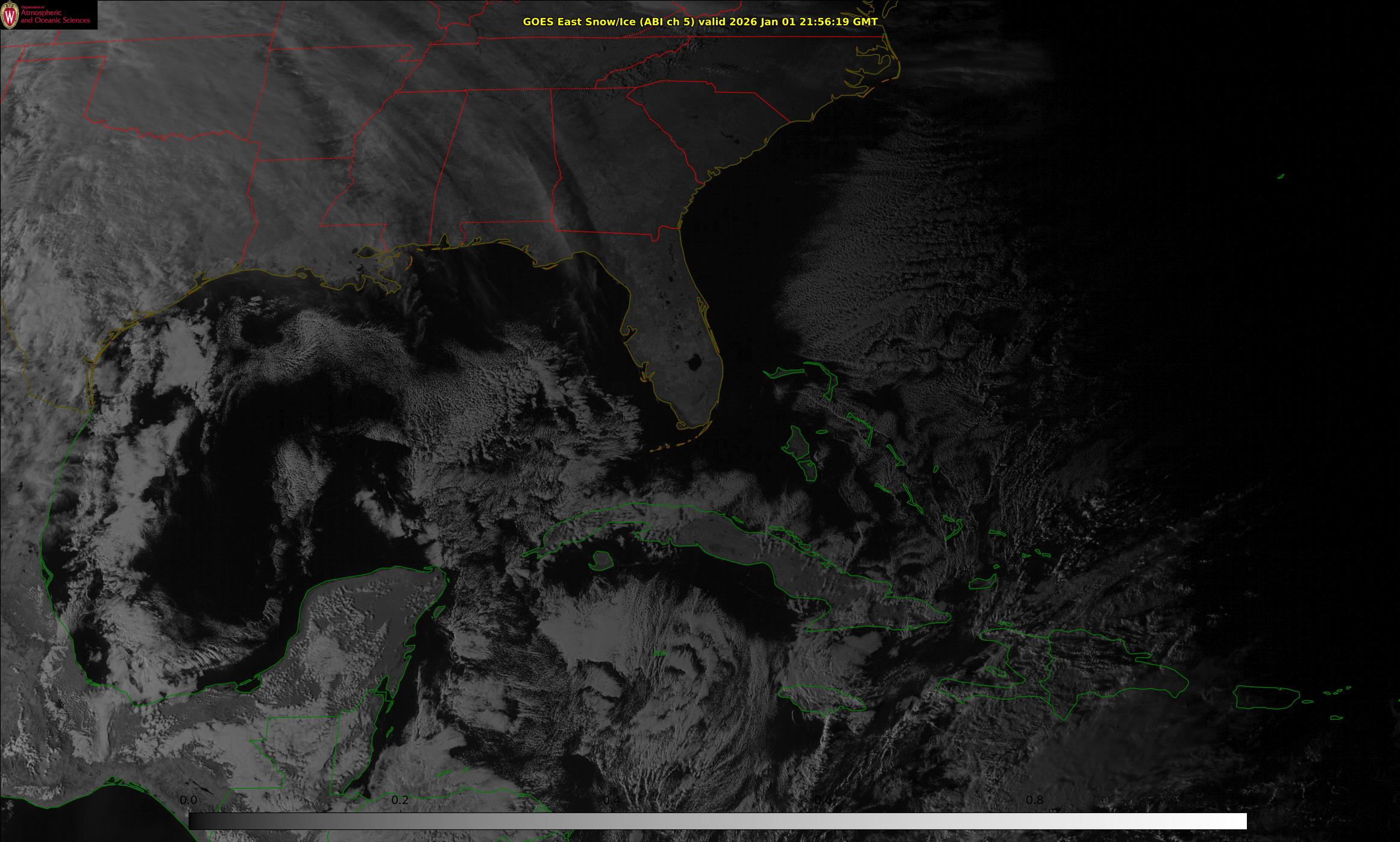Image resolution: width=1400 pixels, height=842 pixels.
Task: Click the red W crest emblem
Action: (x=10, y=15)
